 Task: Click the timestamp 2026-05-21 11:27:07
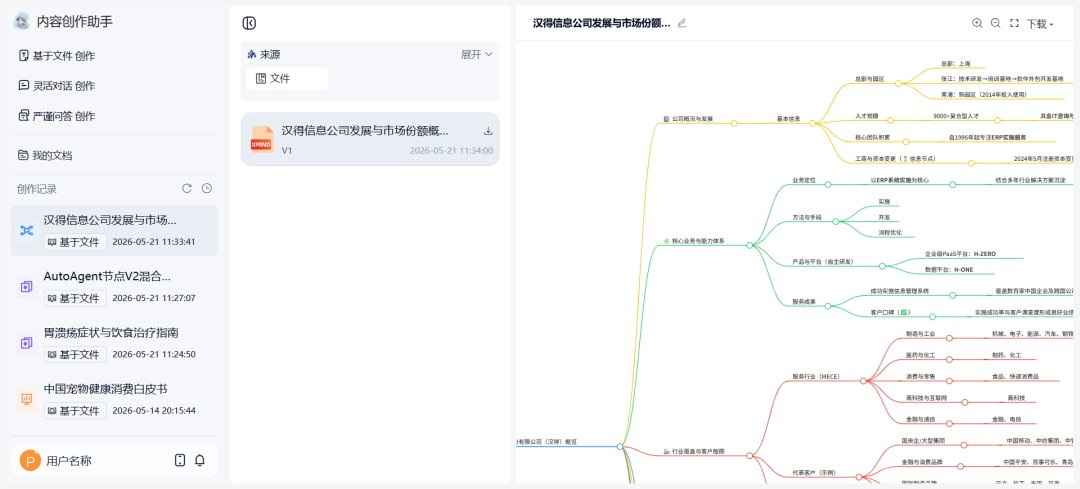pos(154,298)
